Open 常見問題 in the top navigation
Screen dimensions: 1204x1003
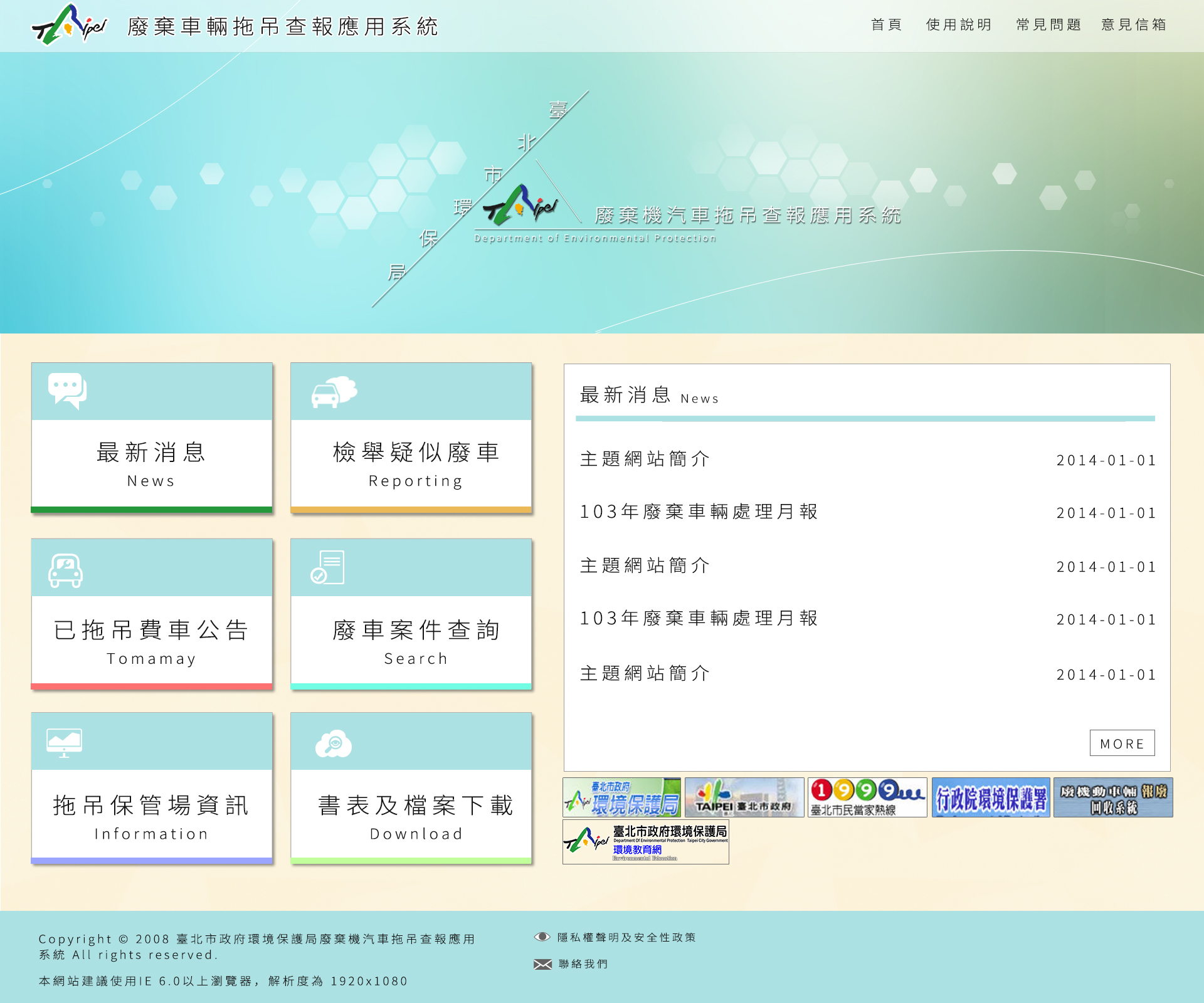(1048, 24)
